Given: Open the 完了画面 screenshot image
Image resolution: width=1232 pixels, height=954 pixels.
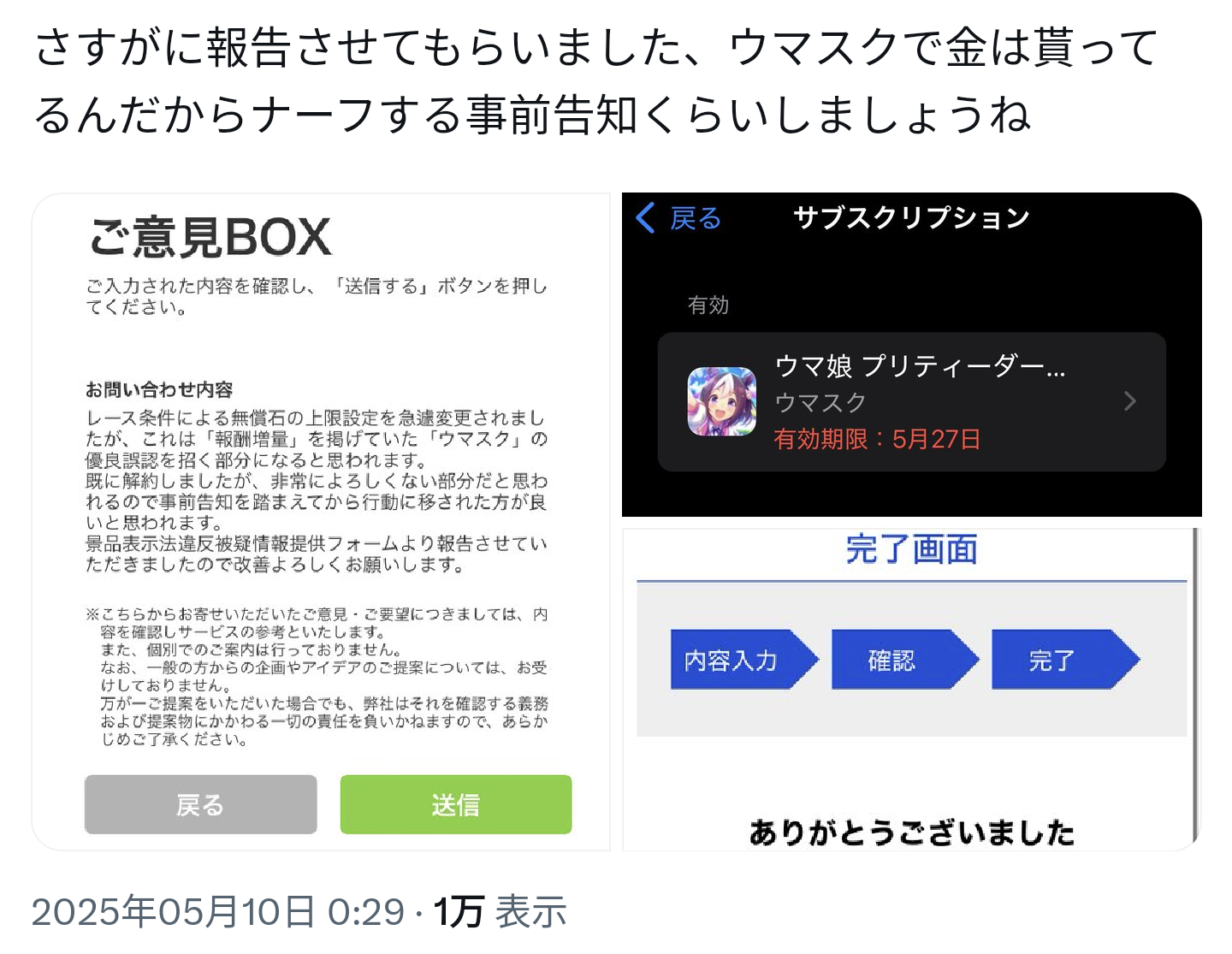Looking at the screenshot, I should (x=912, y=690).
